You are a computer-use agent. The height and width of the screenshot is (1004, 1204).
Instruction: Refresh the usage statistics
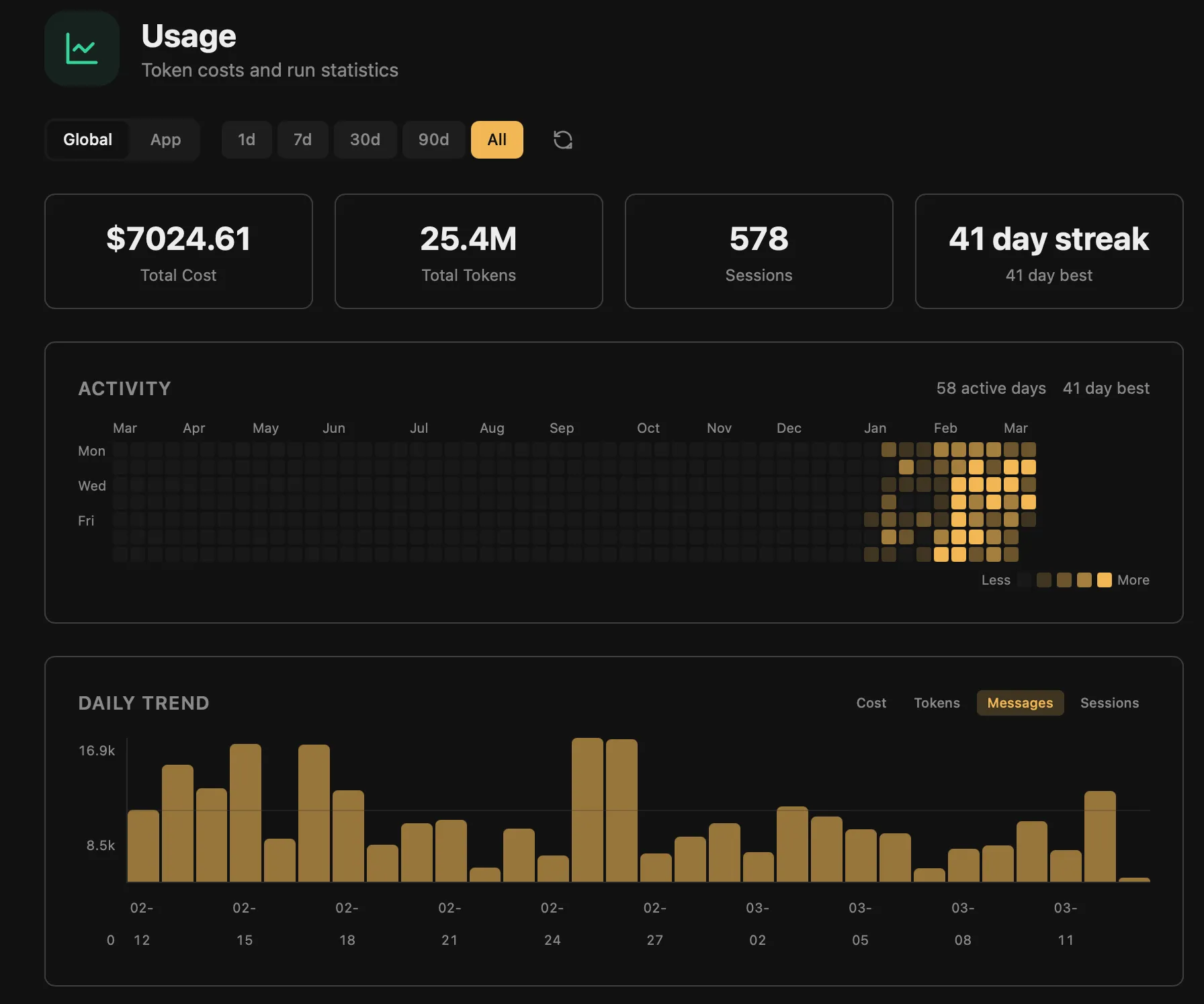[x=562, y=140]
